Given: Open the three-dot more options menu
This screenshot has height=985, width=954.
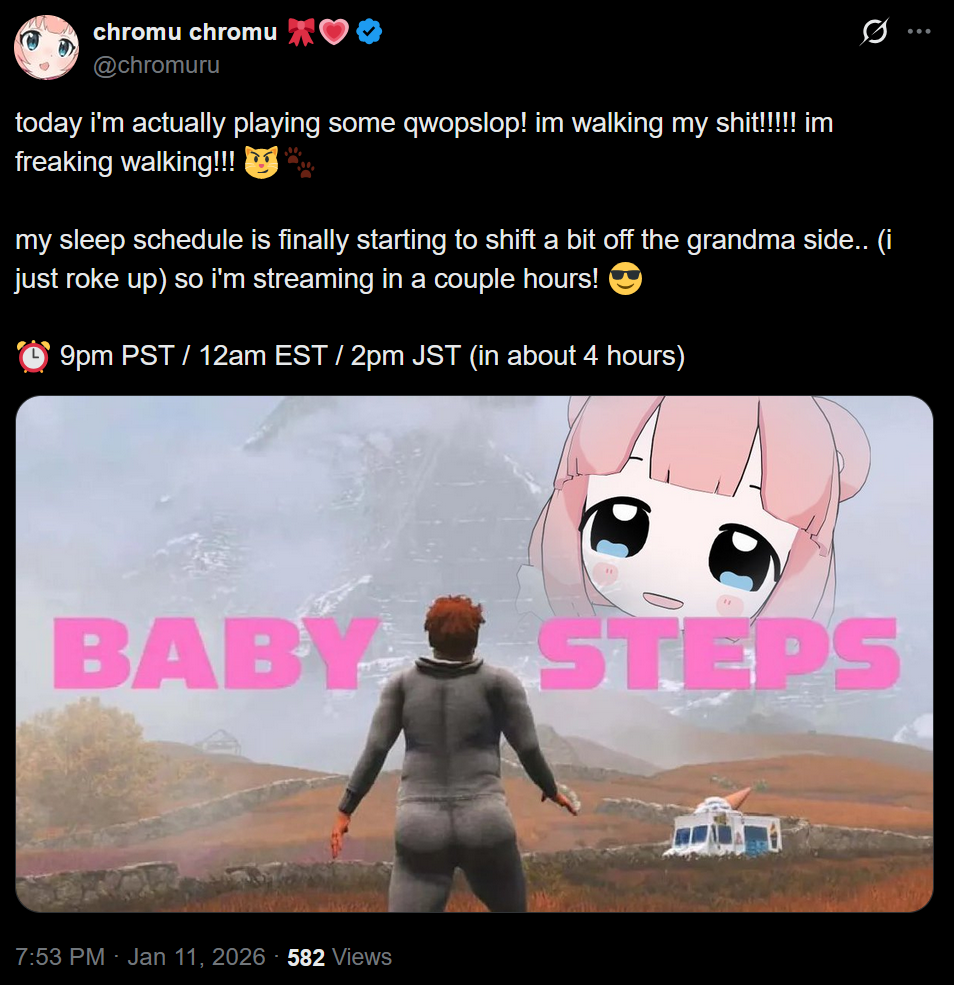Looking at the screenshot, I should [x=919, y=31].
